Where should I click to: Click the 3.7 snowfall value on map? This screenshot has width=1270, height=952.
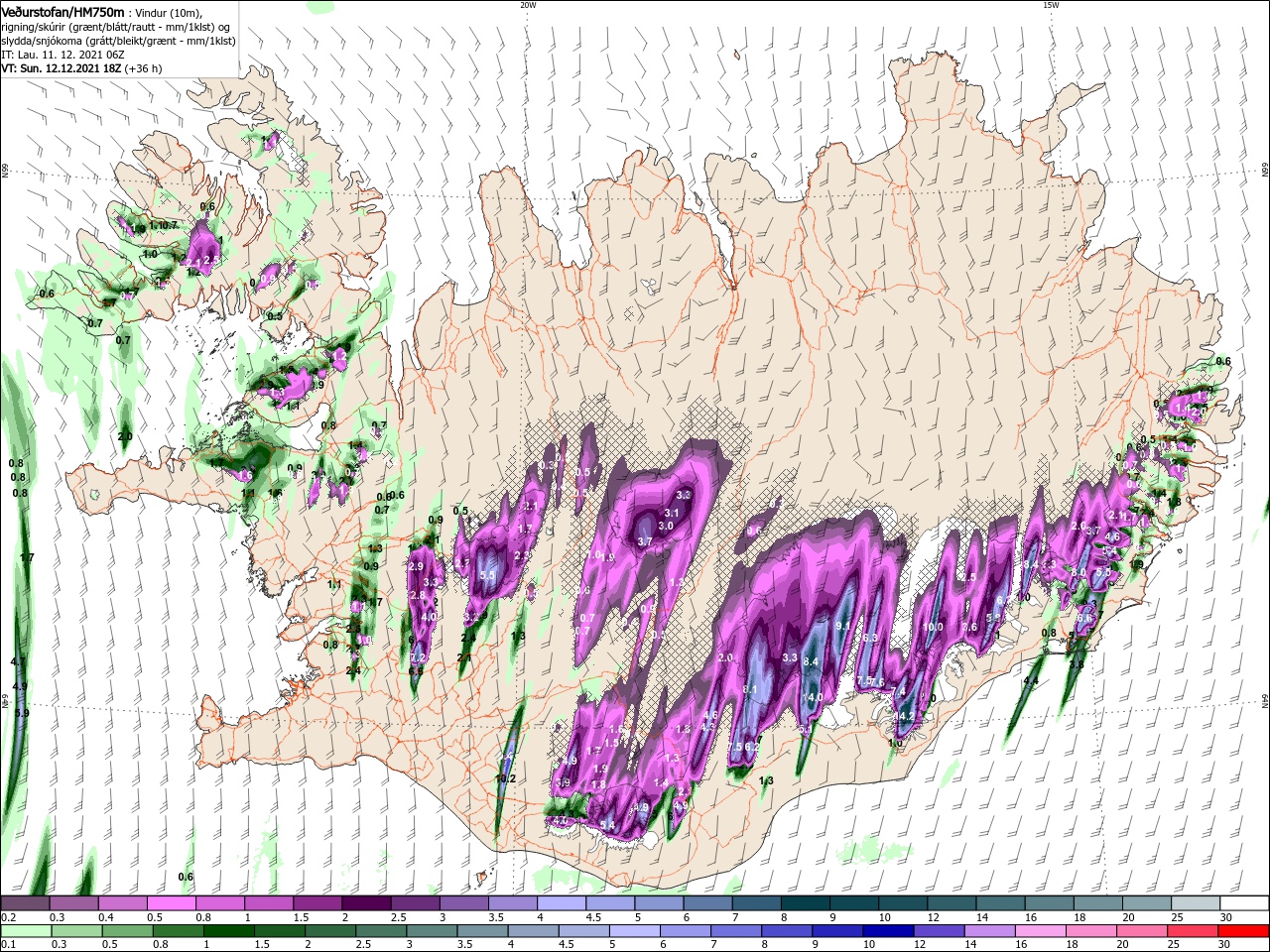pyautogui.click(x=644, y=541)
